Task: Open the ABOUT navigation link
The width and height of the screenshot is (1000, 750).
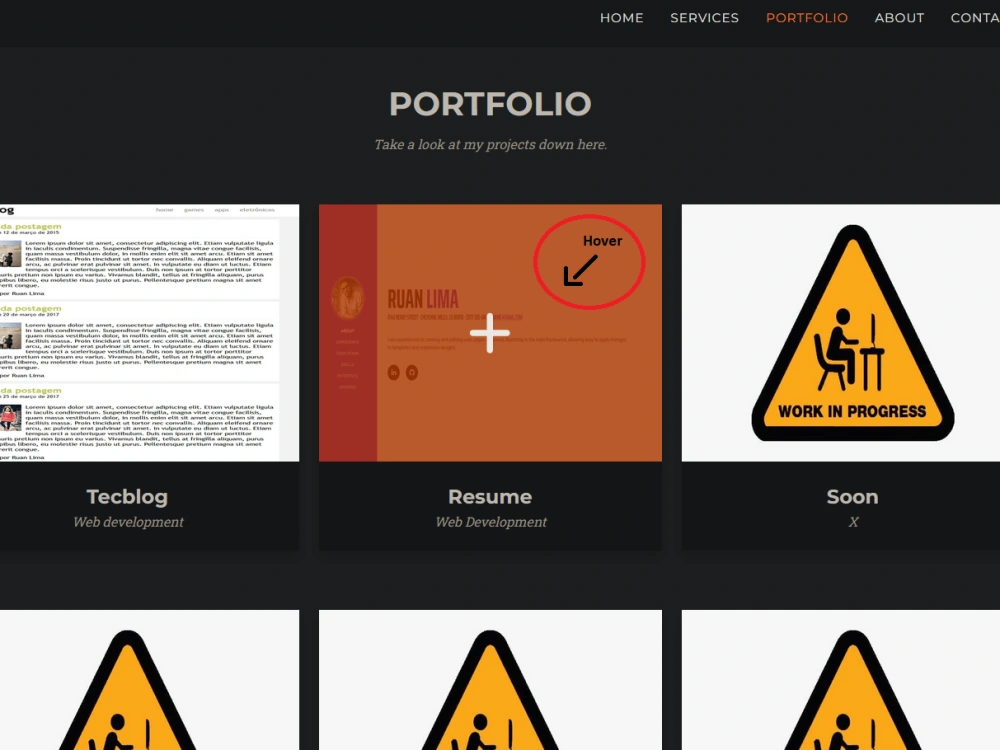Action: coord(899,18)
